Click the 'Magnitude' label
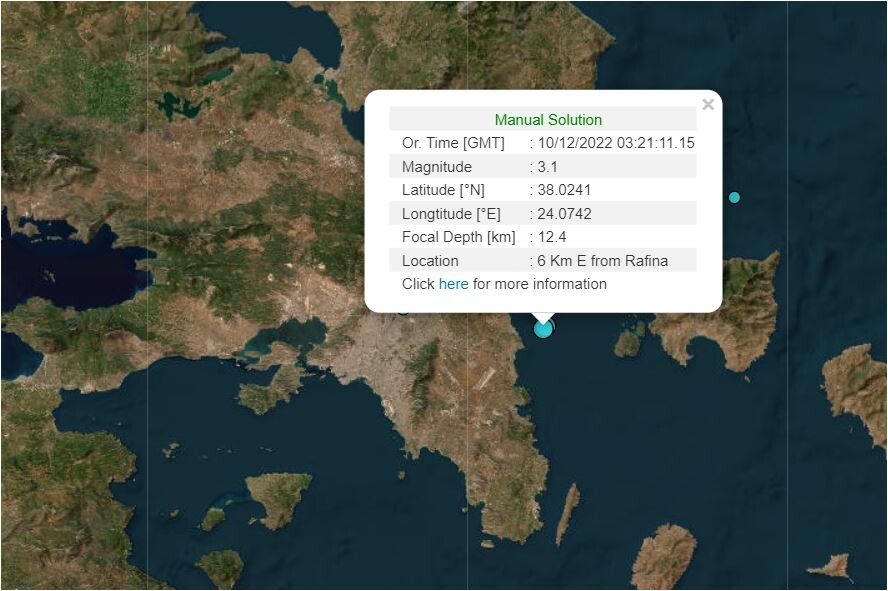This screenshot has height=591, width=888. [437, 167]
